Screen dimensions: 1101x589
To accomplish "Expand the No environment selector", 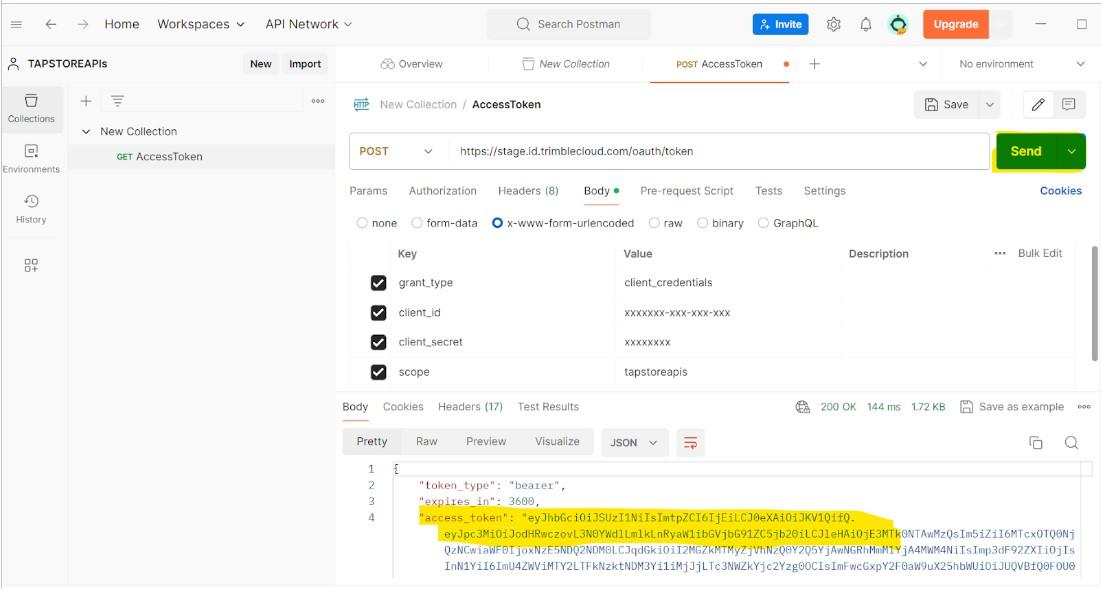I will pos(1021,64).
